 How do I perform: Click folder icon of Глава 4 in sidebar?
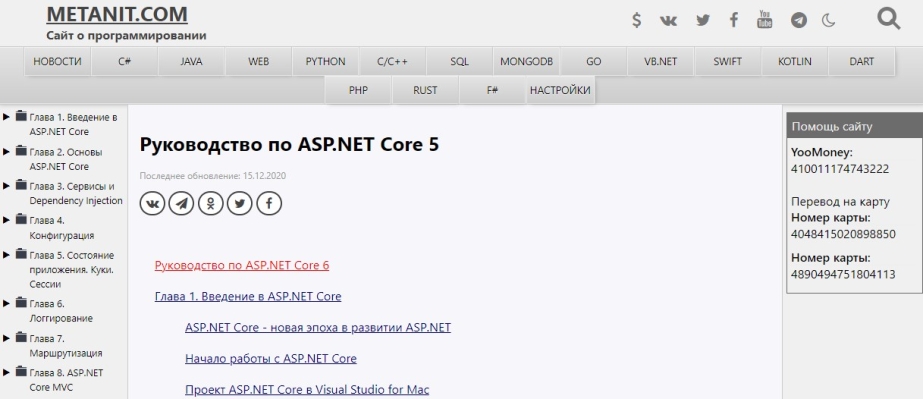(21, 220)
